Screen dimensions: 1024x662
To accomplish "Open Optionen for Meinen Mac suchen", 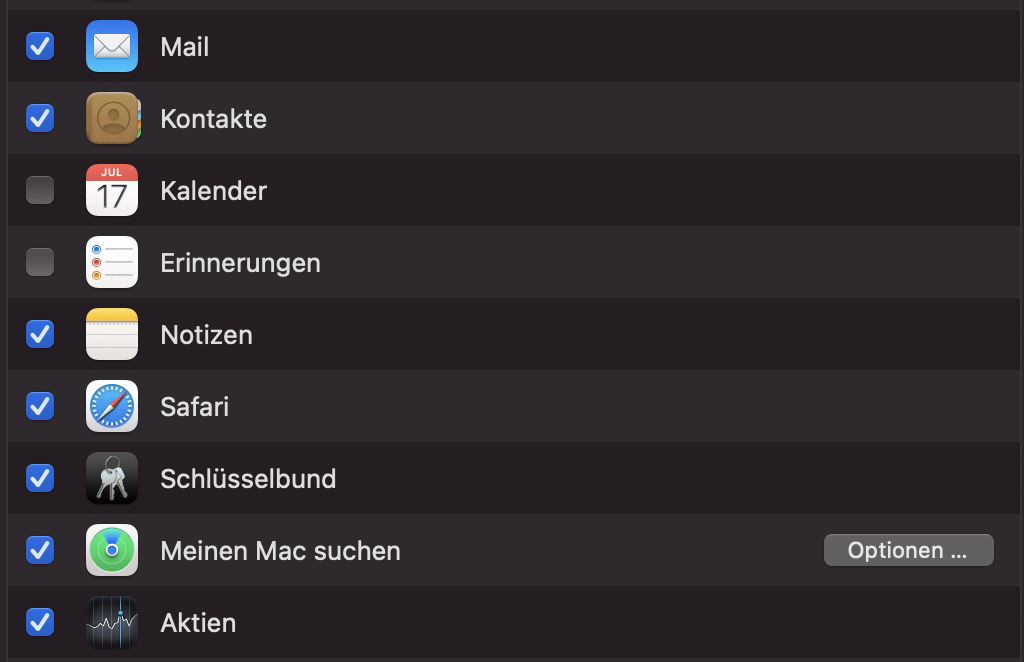I will [908, 550].
